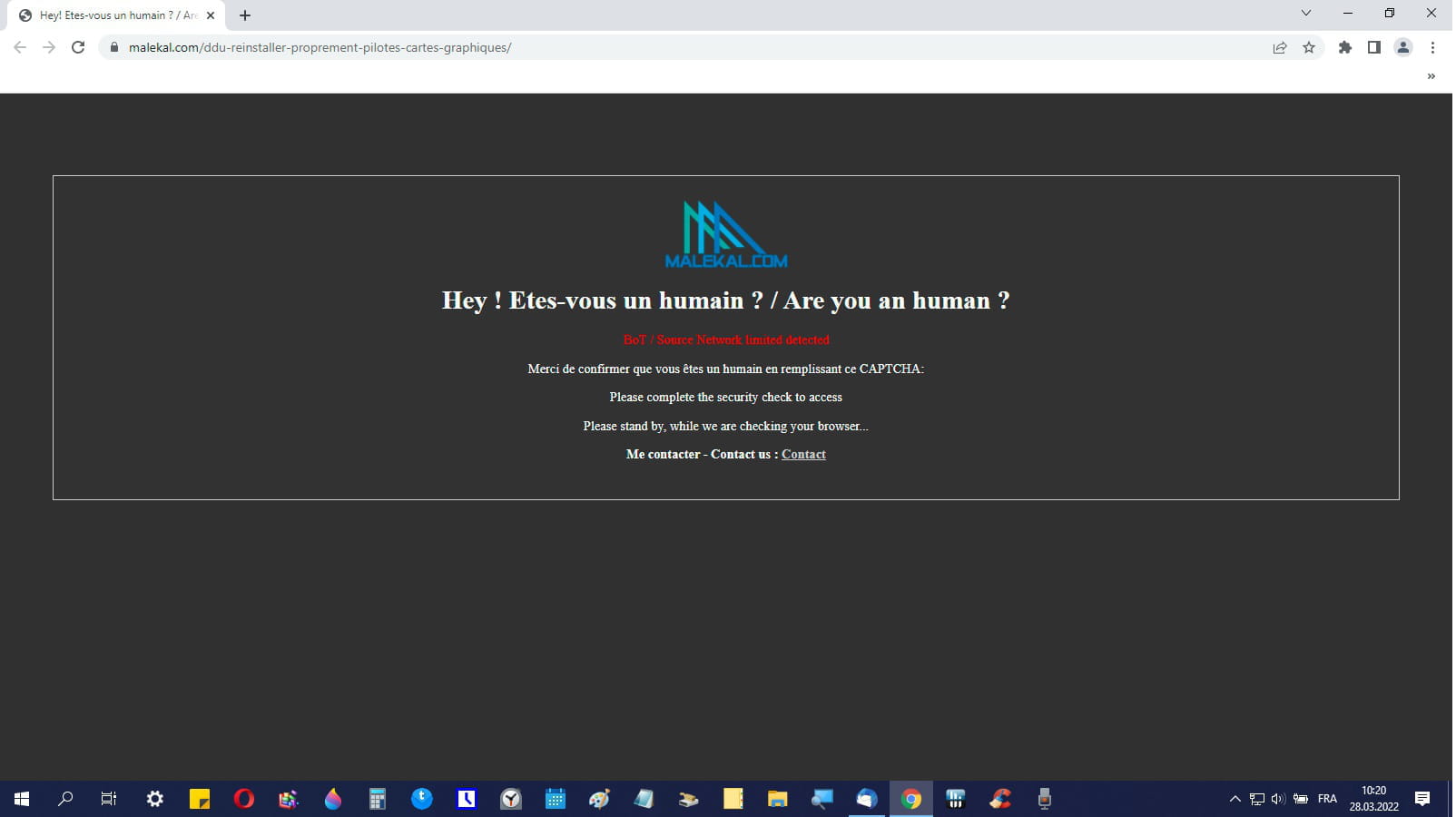
Task: Open Paint palette app from the taskbar
Action: pos(600,799)
